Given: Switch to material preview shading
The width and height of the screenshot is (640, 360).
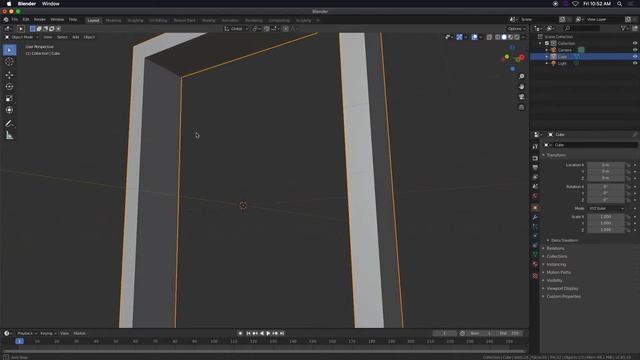Looking at the screenshot, I should 511,37.
